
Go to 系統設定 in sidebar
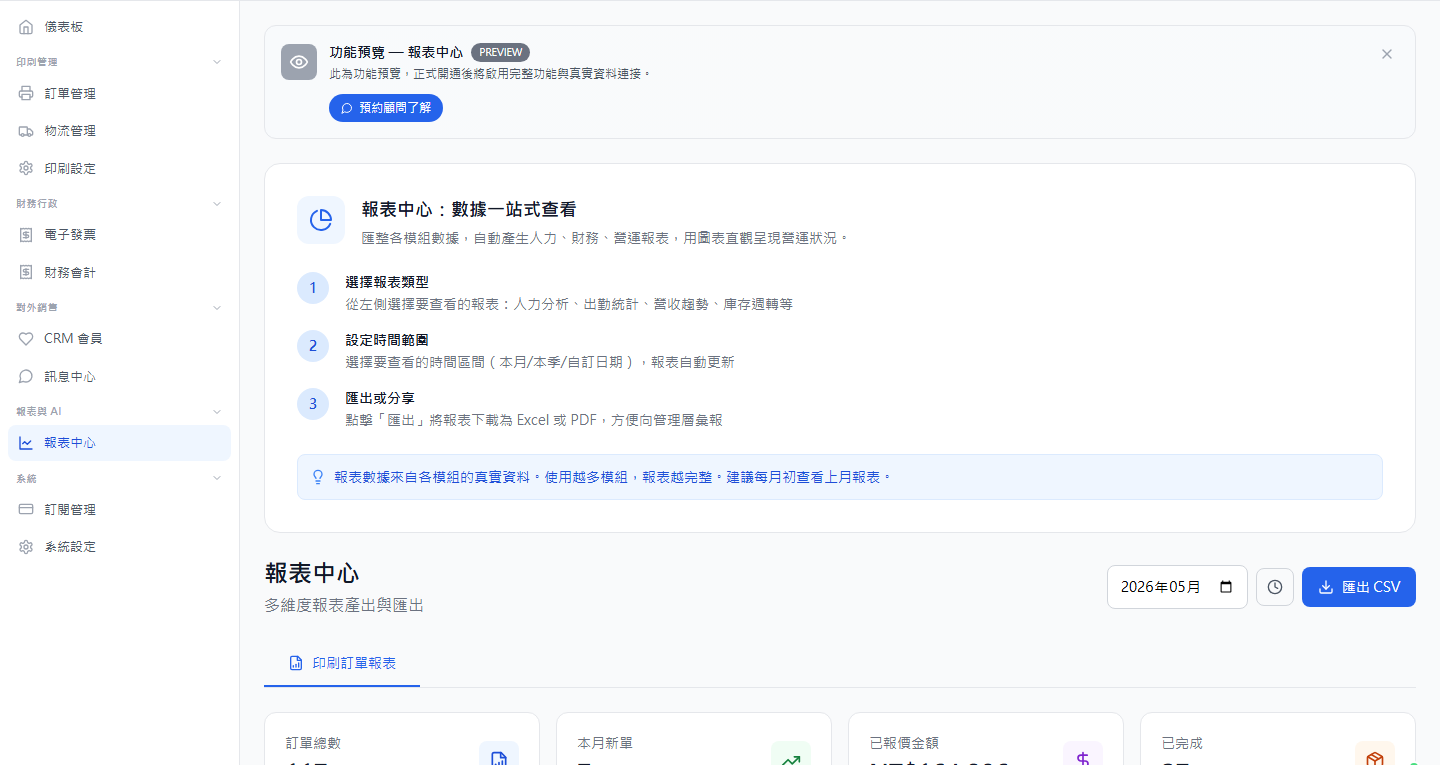coord(119,547)
